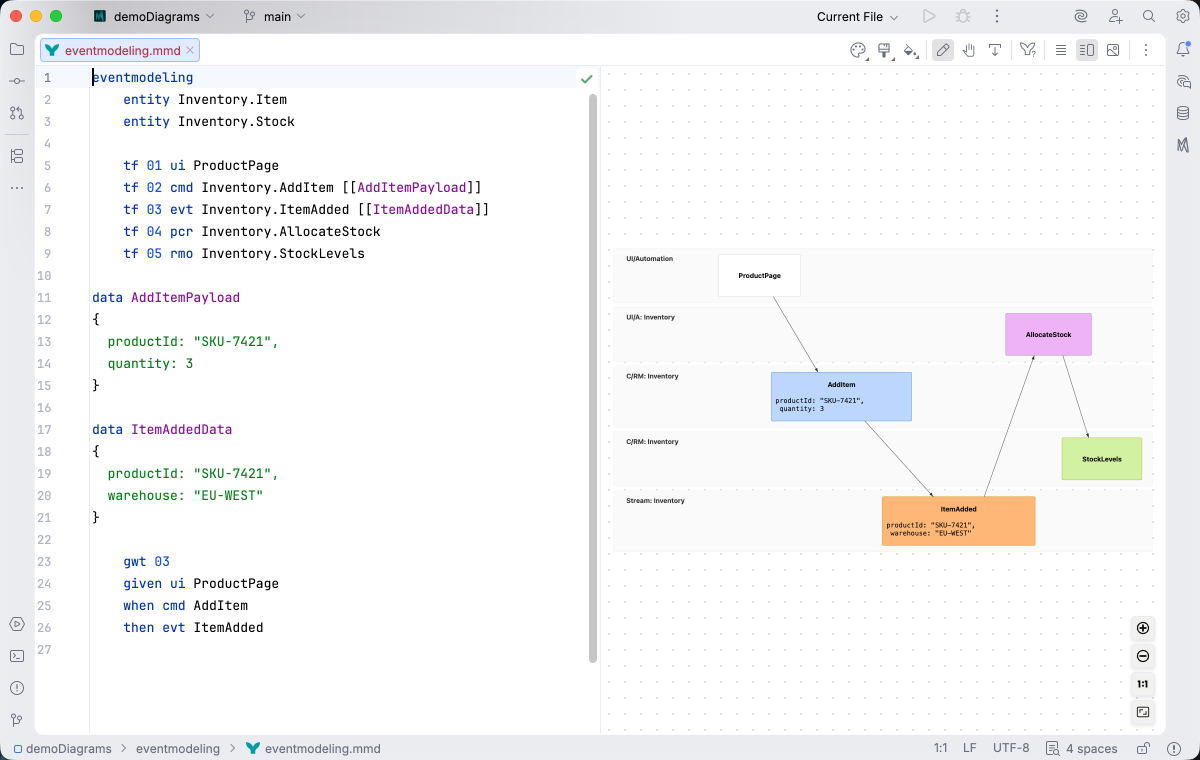
Task: Open the Terminal tool window
Action: [17, 656]
